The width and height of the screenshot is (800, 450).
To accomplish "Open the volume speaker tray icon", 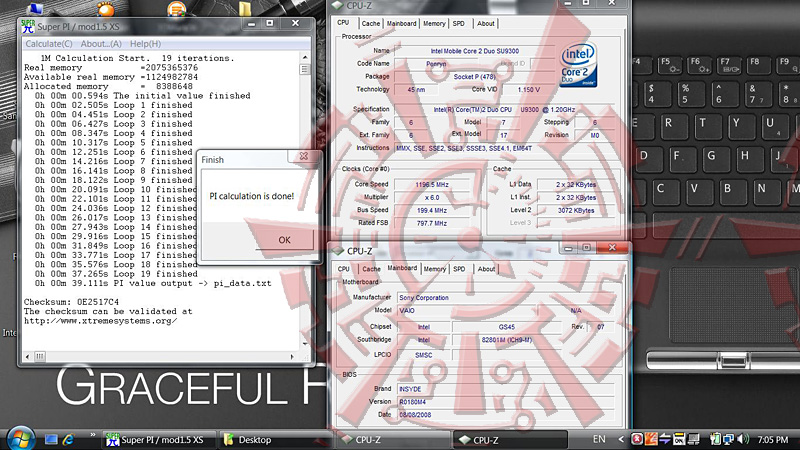I will coord(743,439).
